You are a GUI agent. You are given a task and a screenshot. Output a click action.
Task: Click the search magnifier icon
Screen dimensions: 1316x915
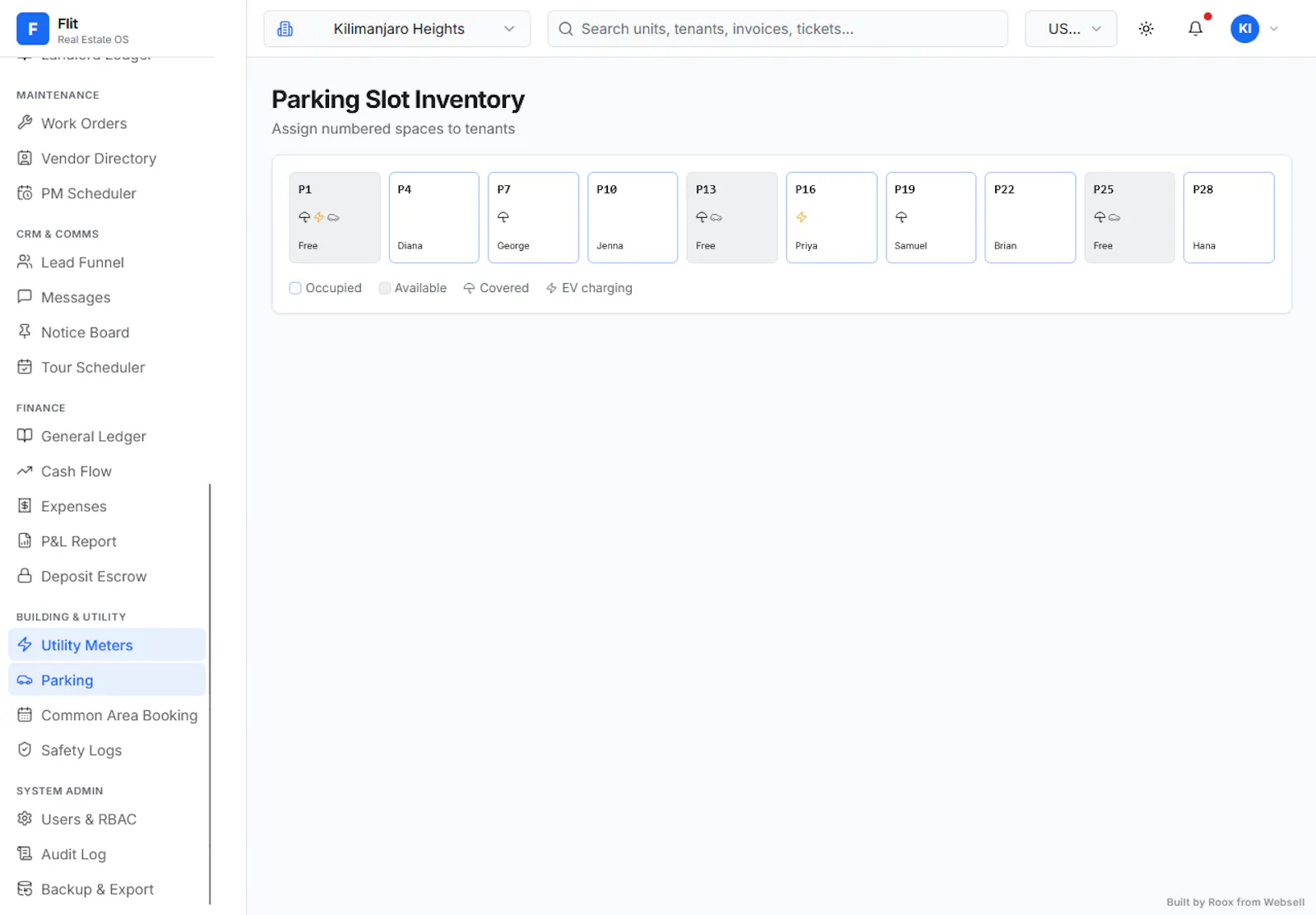click(566, 29)
